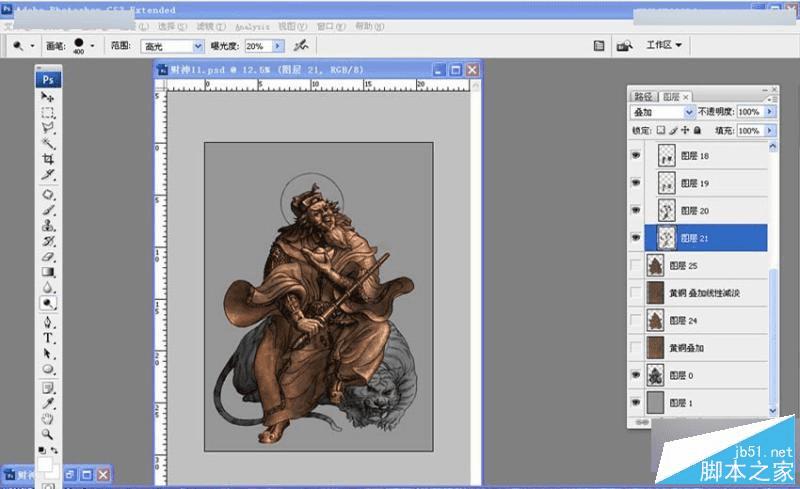
Task: Select the Hand tool
Action: click(48, 417)
